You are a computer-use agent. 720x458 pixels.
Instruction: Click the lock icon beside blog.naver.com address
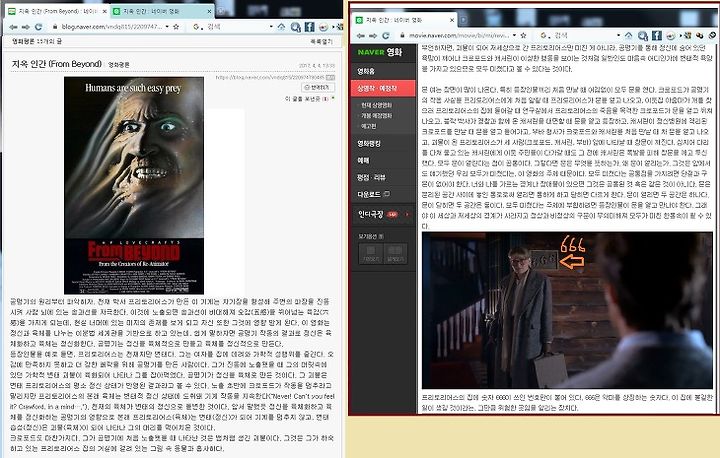pyautogui.click(x=55, y=27)
